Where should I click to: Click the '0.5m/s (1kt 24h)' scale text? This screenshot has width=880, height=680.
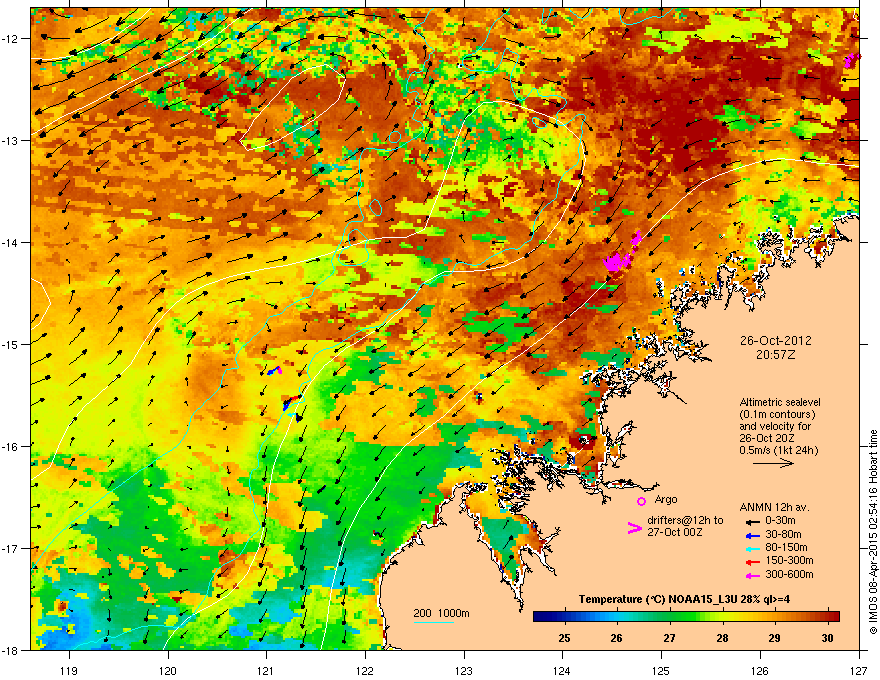click(778, 450)
